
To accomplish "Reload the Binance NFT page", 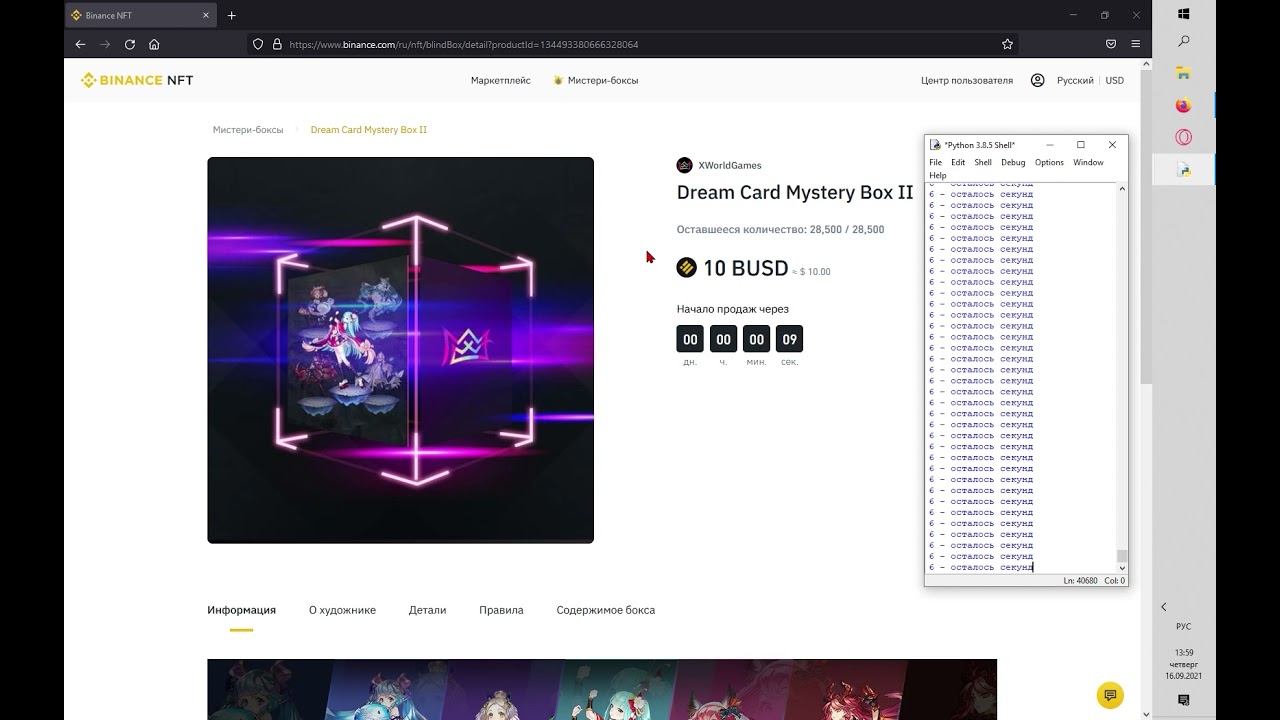I will 130,44.
